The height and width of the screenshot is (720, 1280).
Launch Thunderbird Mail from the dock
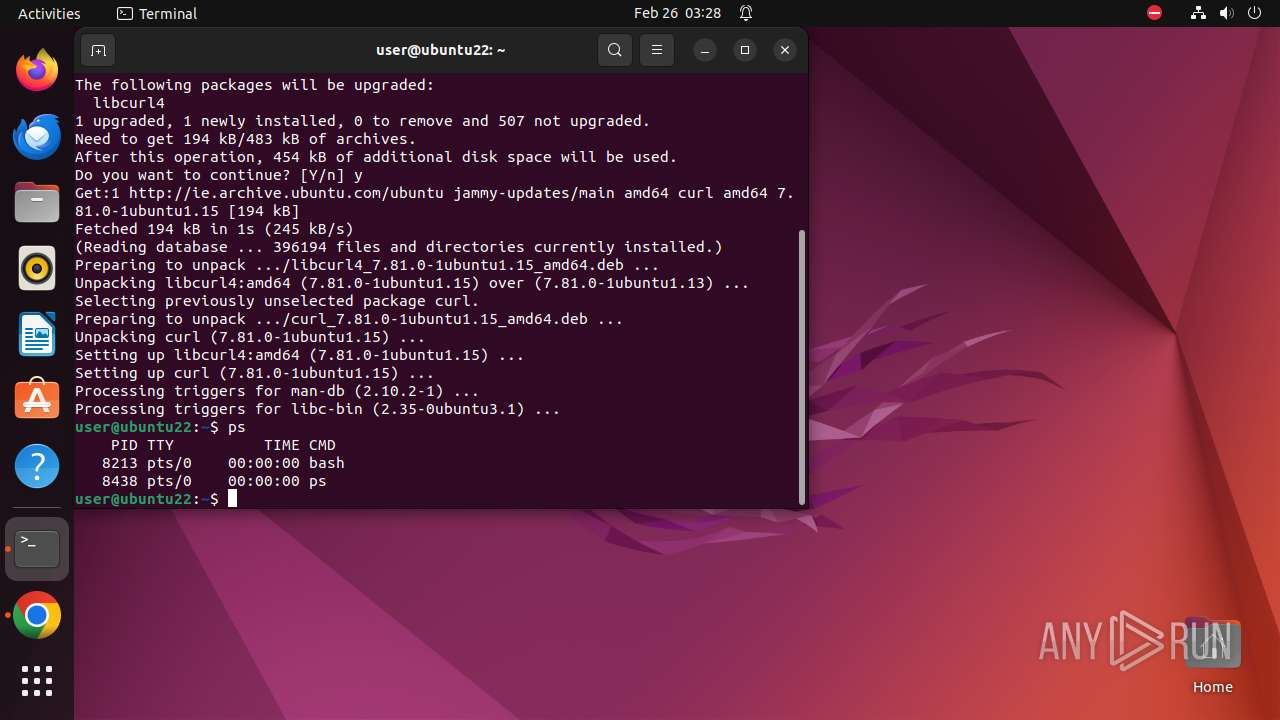click(x=37, y=136)
